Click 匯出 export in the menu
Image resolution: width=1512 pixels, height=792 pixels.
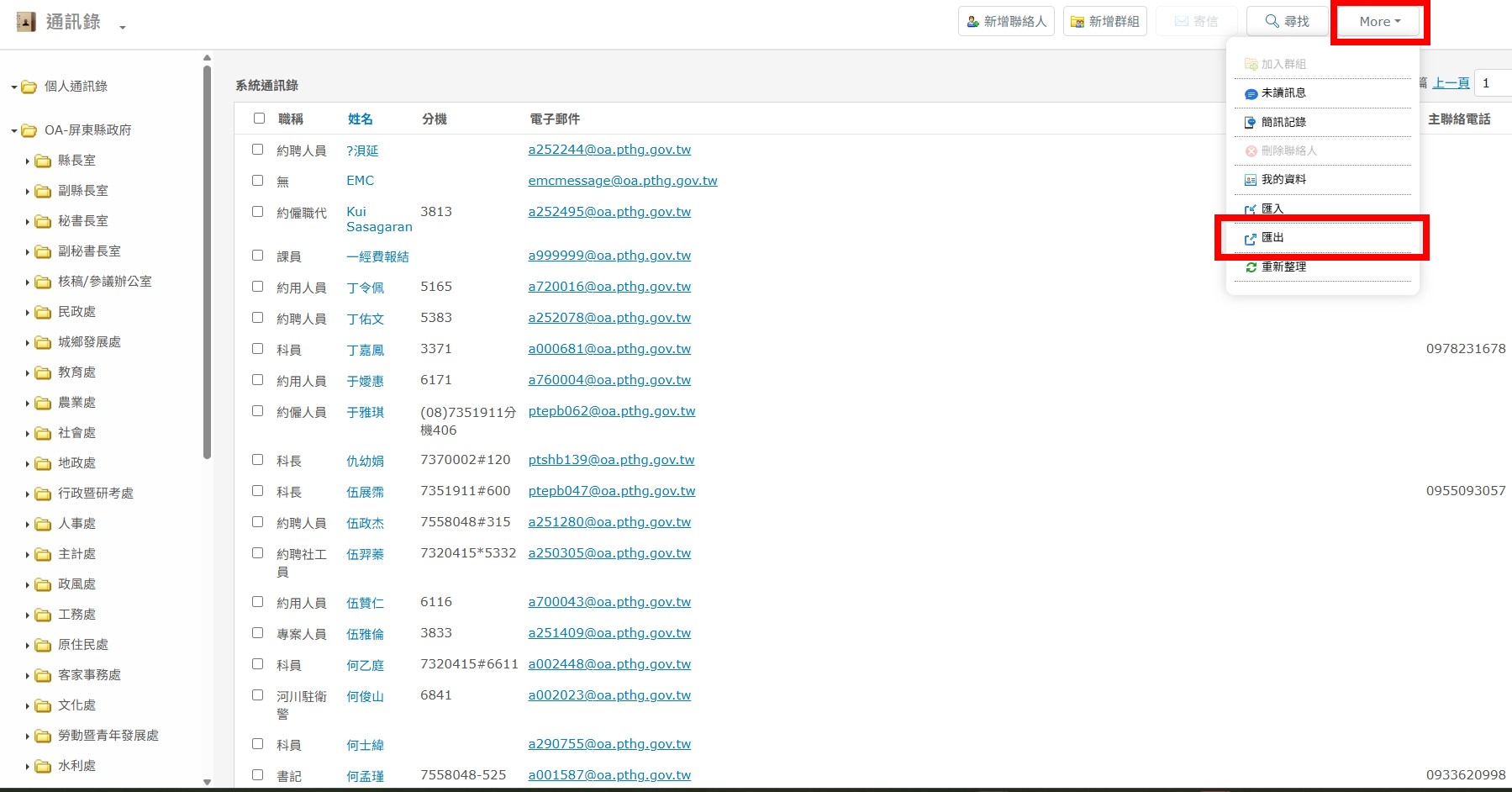(1272, 238)
